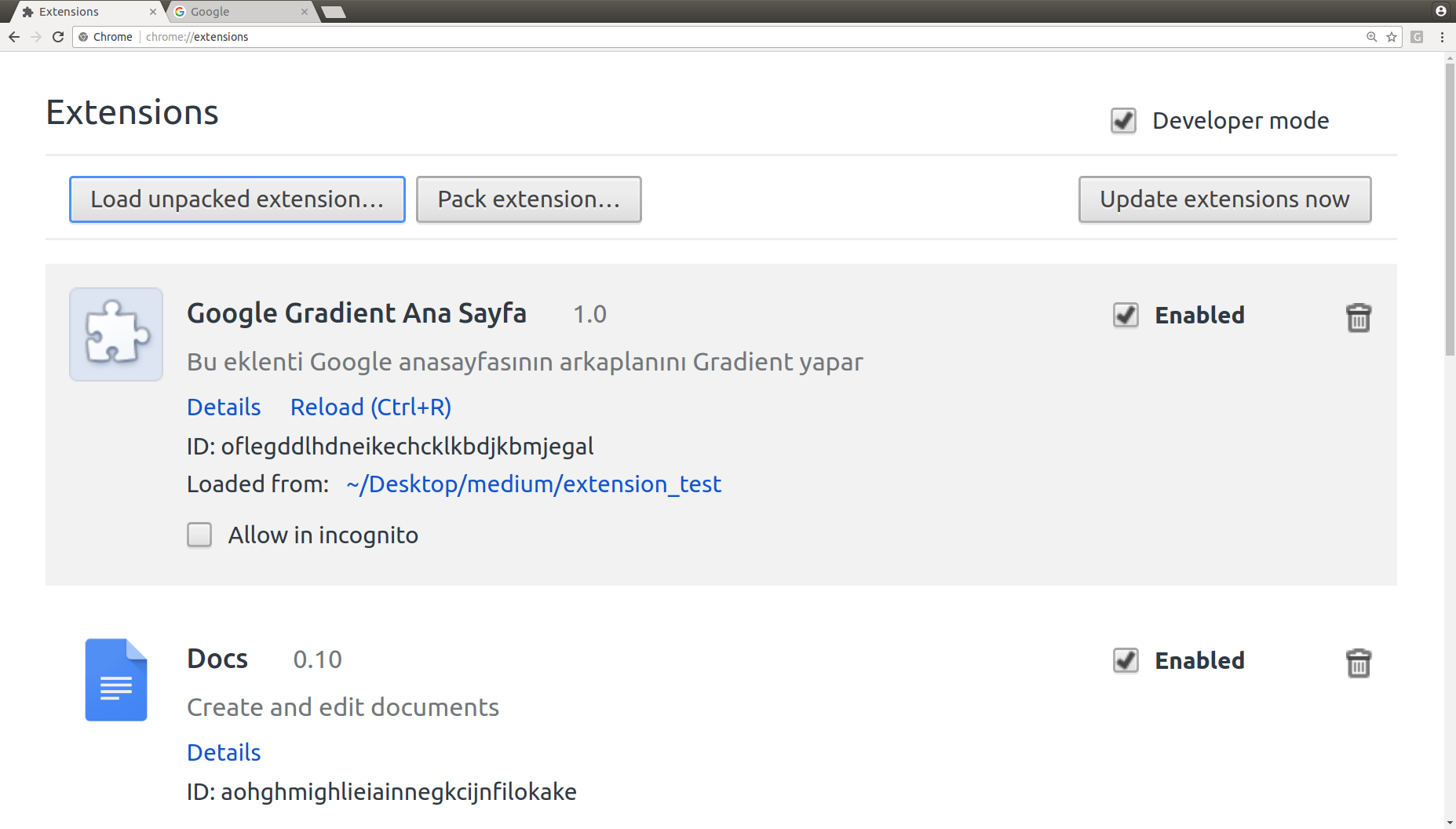Image resolution: width=1456 pixels, height=829 pixels.
Task: Click the Docs version number 0.10
Action: coord(318,659)
